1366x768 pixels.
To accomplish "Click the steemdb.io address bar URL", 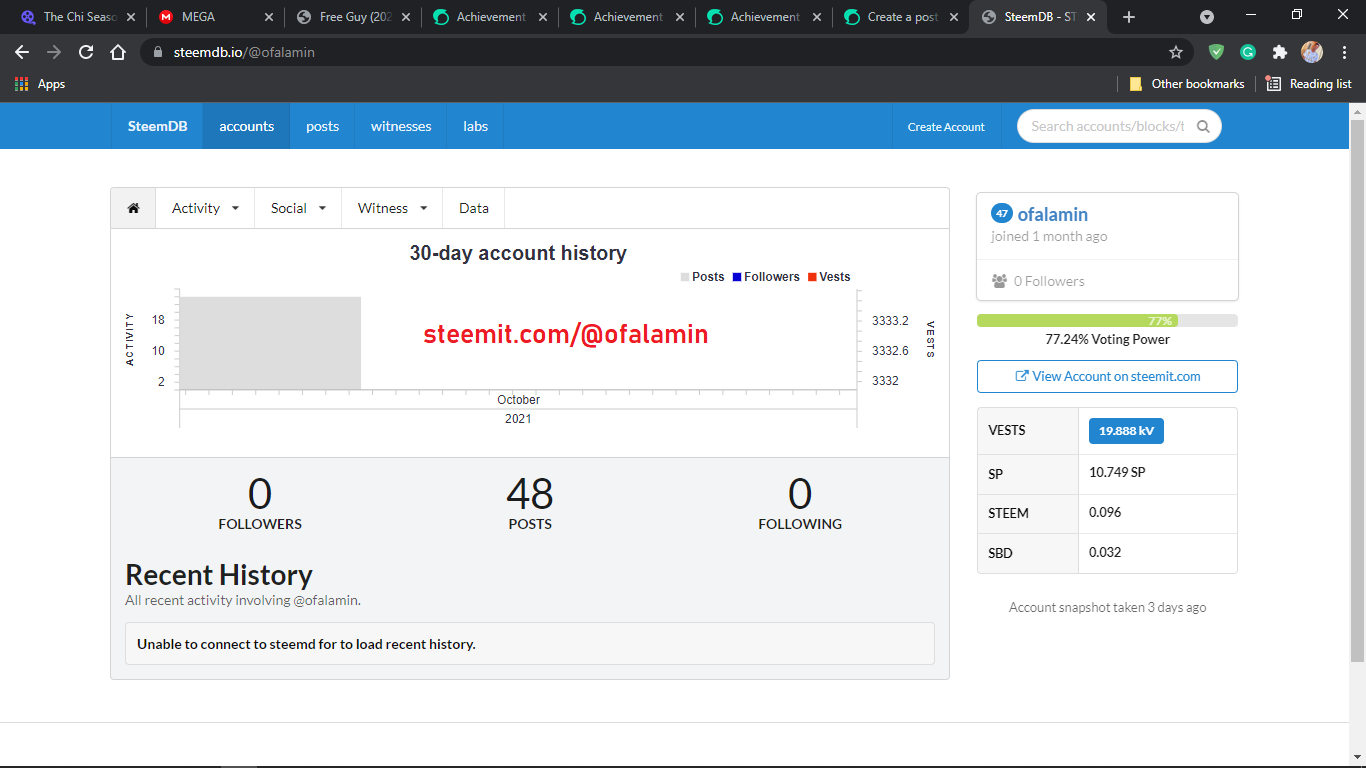I will coord(244,52).
